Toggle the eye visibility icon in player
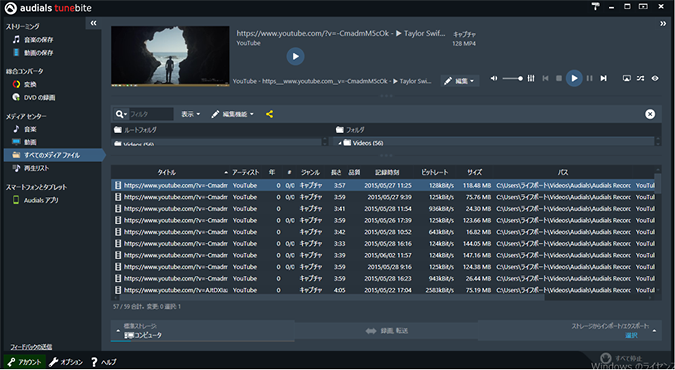This screenshot has width=675, height=370. pos(655,78)
